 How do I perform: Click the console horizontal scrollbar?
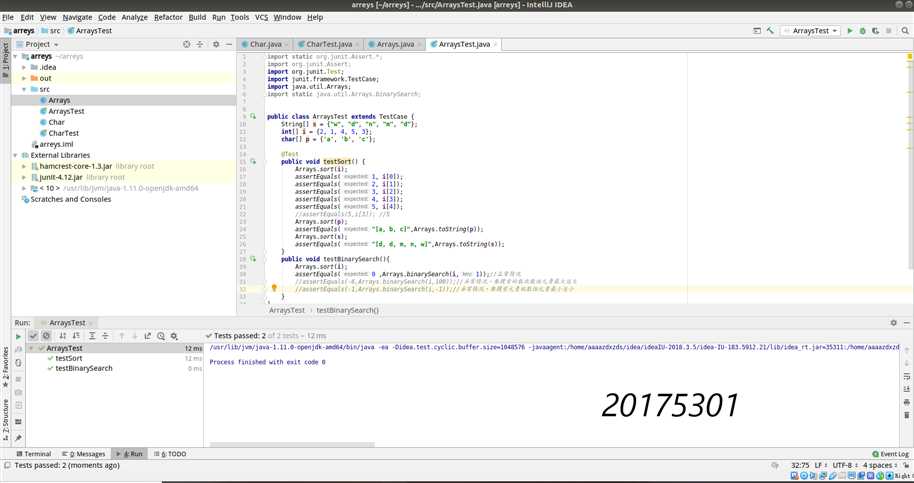(291, 445)
